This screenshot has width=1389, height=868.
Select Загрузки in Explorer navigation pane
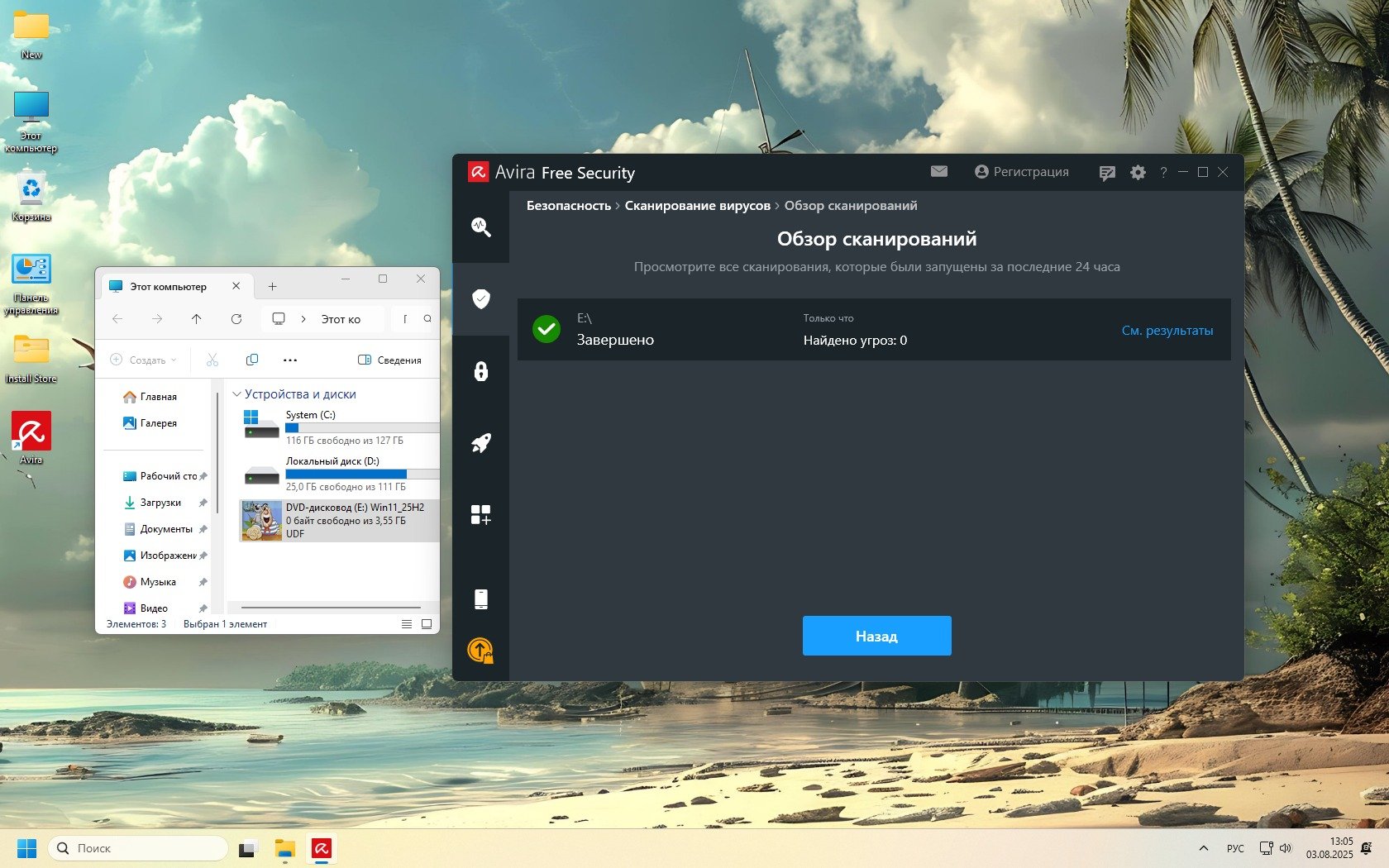click(160, 503)
